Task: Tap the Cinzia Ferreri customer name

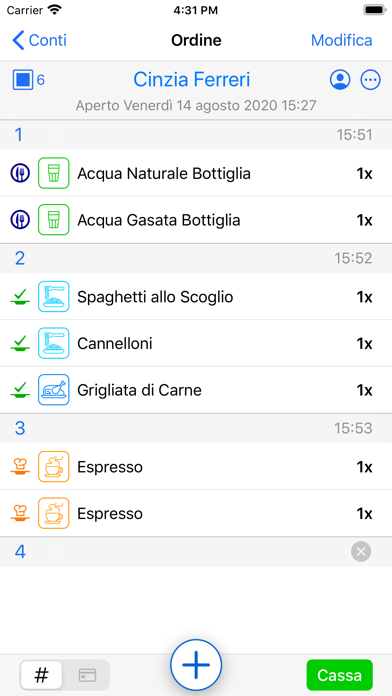Action: (x=192, y=80)
